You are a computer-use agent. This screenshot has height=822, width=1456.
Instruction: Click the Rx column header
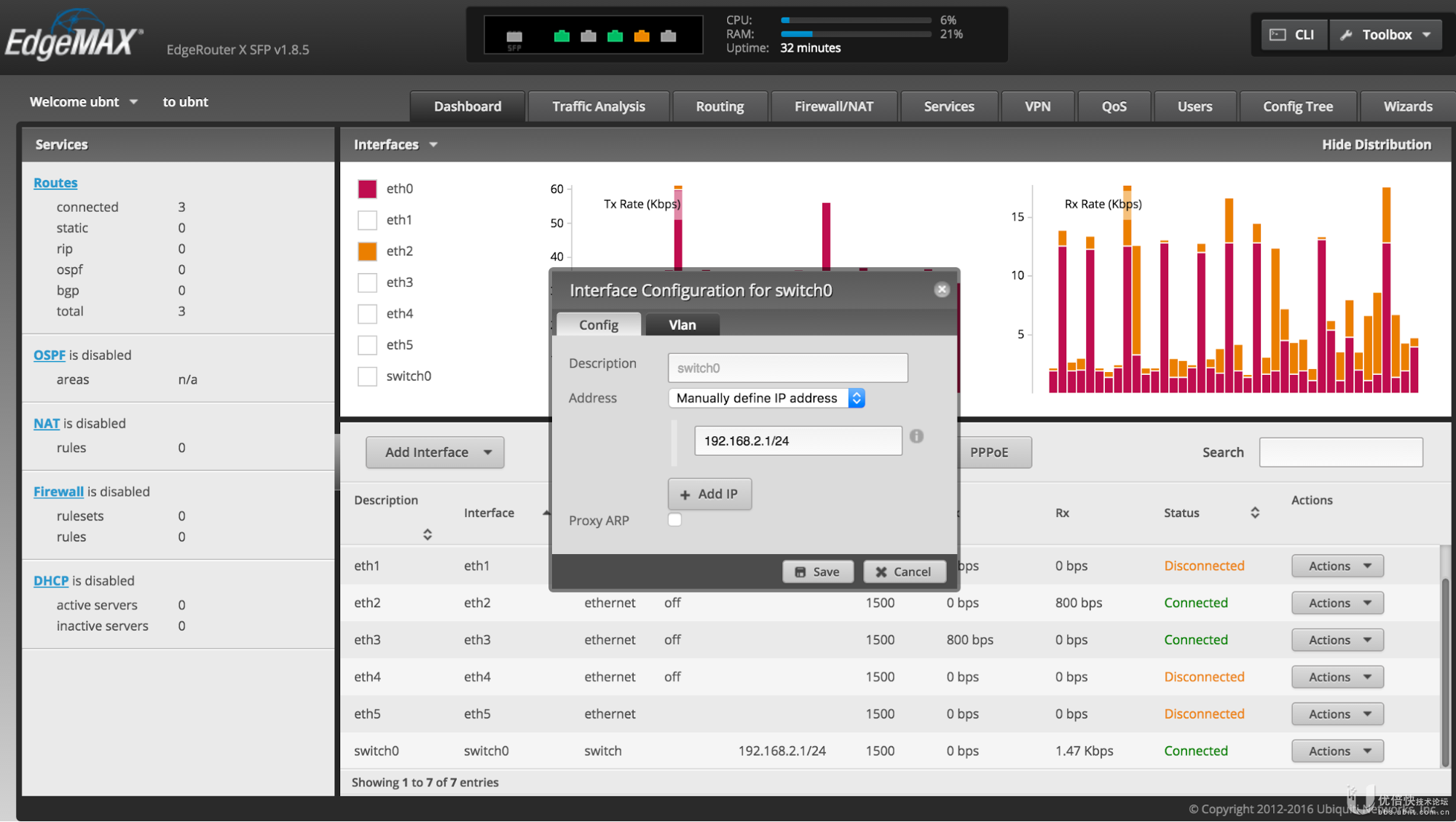tap(1062, 513)
